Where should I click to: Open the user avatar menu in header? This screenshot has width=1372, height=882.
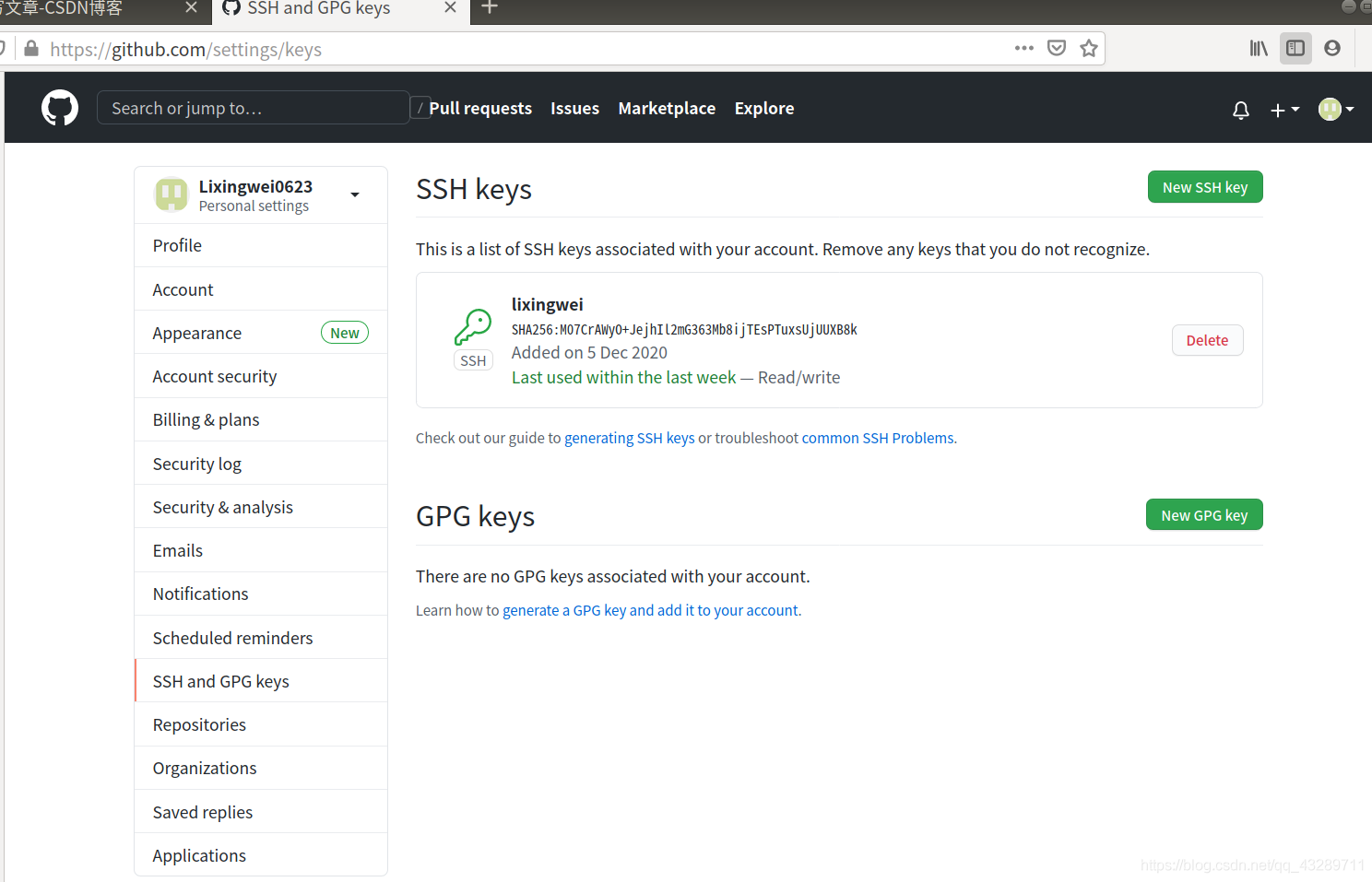[1336, 109]
